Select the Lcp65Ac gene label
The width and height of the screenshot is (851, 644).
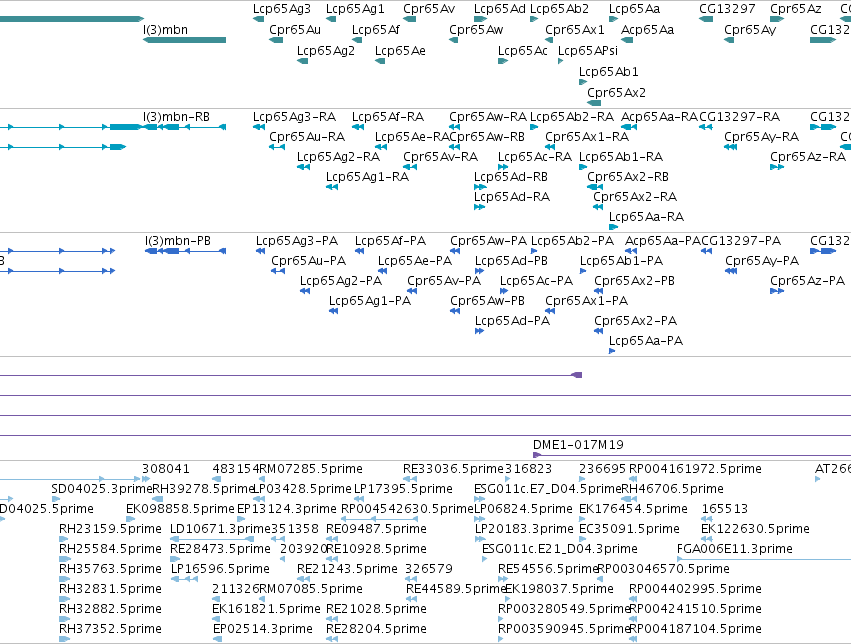pyautogui.click(x=523, y=51)
